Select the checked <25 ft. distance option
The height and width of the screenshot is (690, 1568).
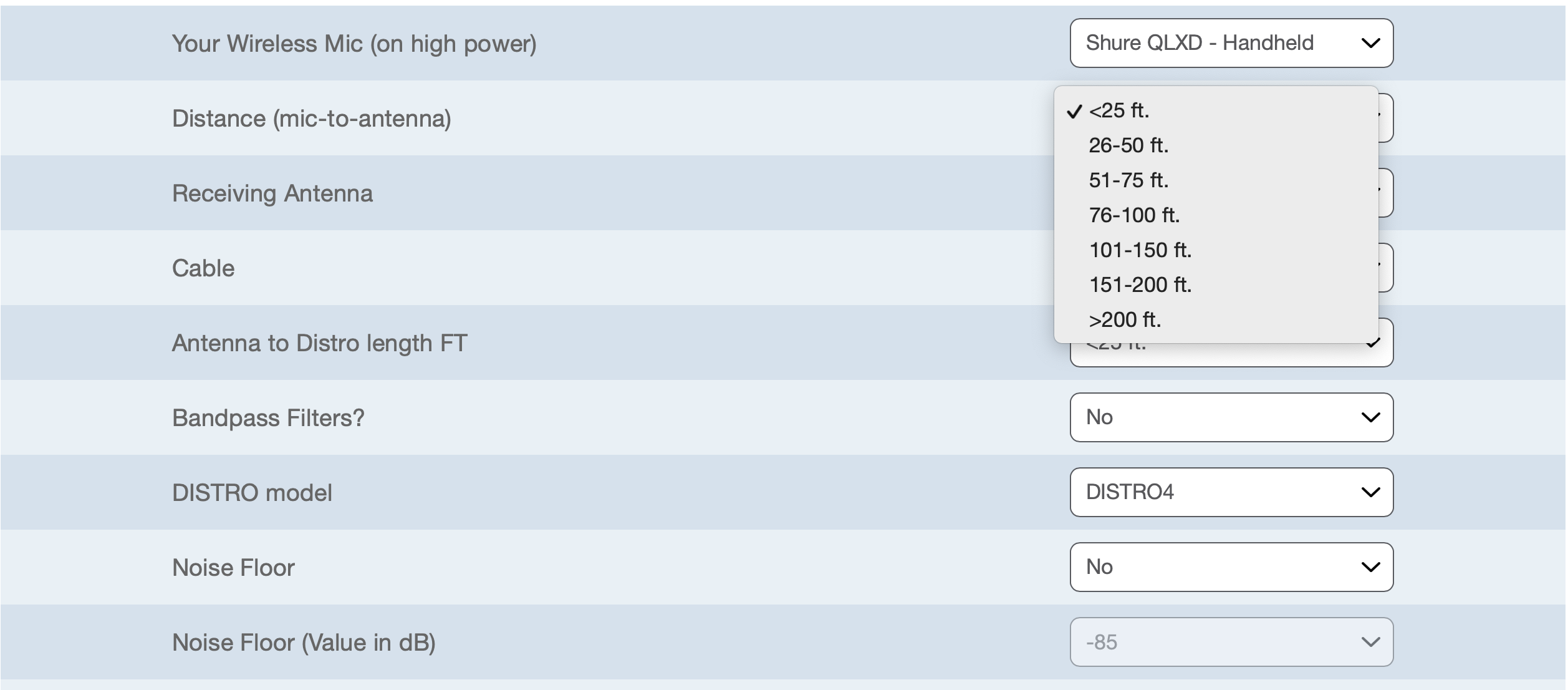click(x=1118, y=111)
